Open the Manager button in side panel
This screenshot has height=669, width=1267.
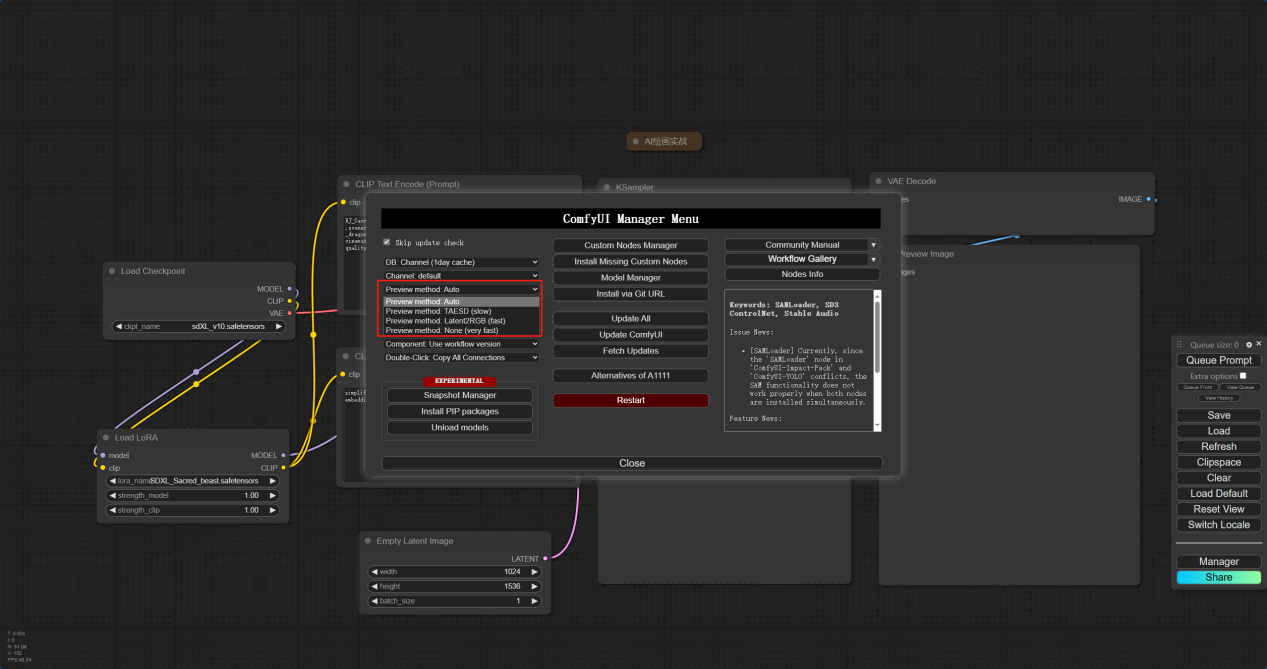coord(1219,562)
